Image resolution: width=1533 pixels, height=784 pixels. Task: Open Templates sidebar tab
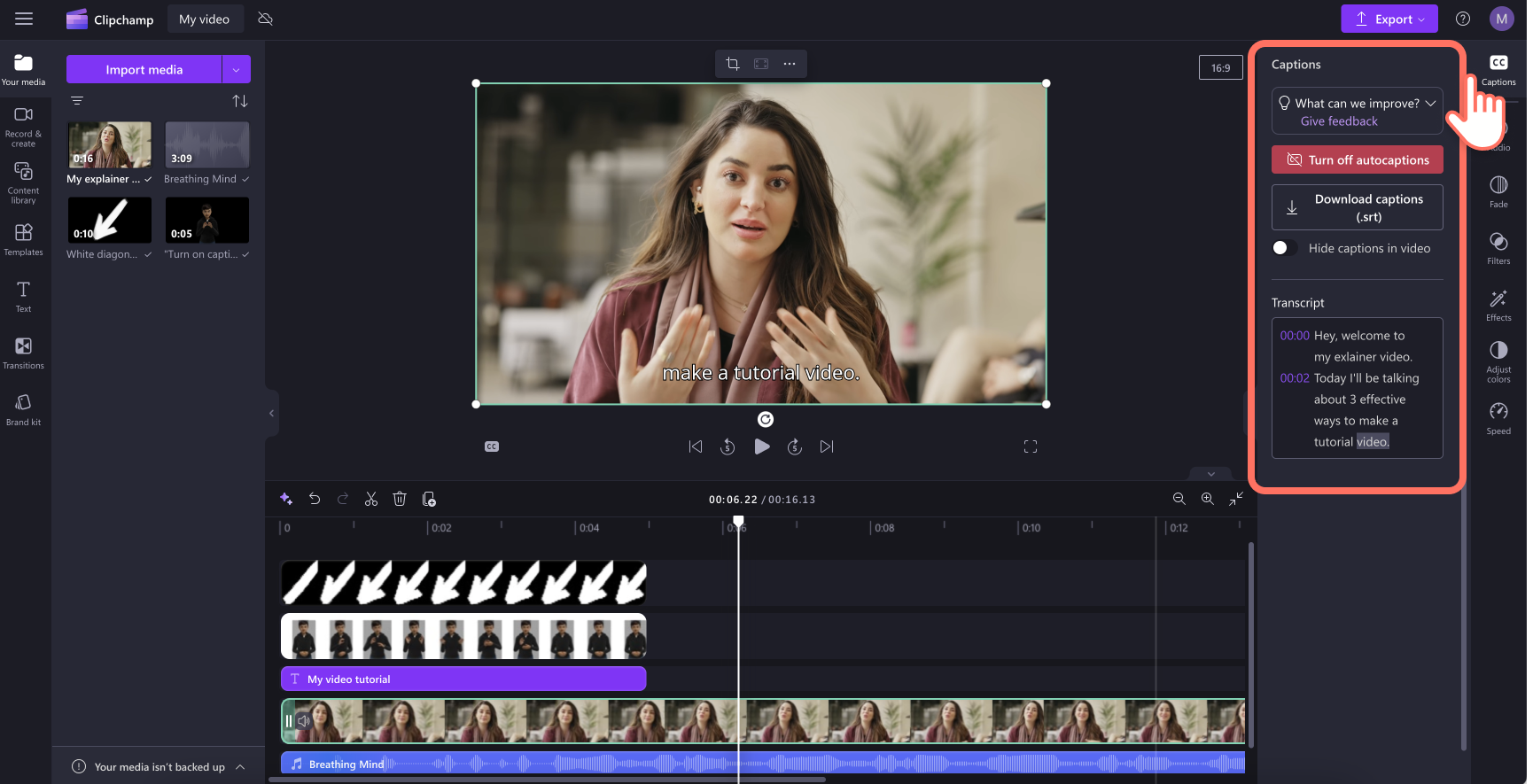click(x=24, y=240)
